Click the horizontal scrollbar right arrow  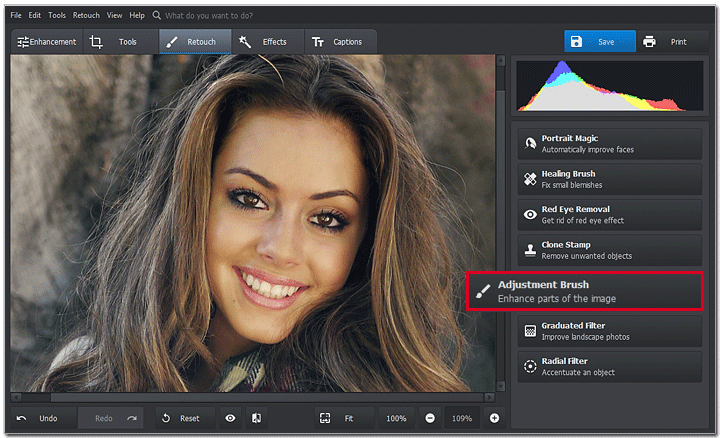489,397
